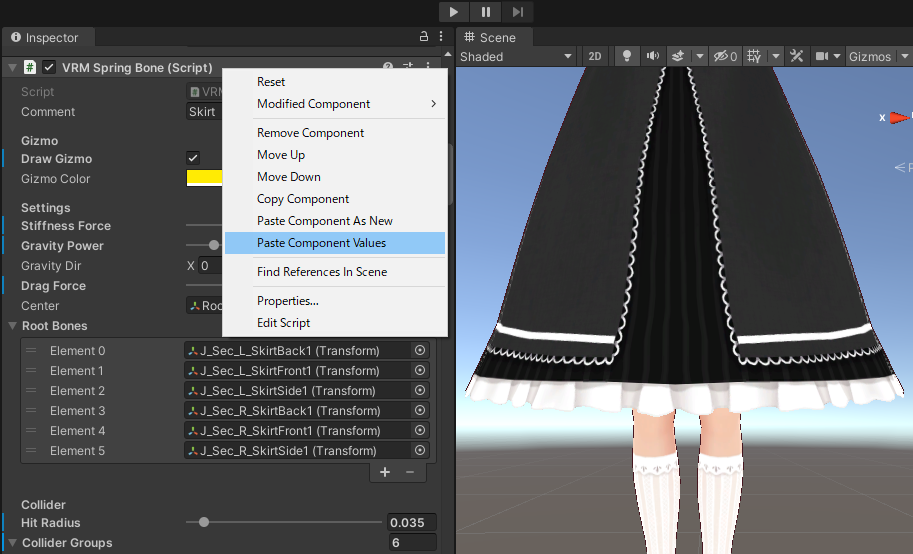This screenshot has height=554, width=913.
Task: Click the Collider Groups size field
Action: click(x=412, y=542)
